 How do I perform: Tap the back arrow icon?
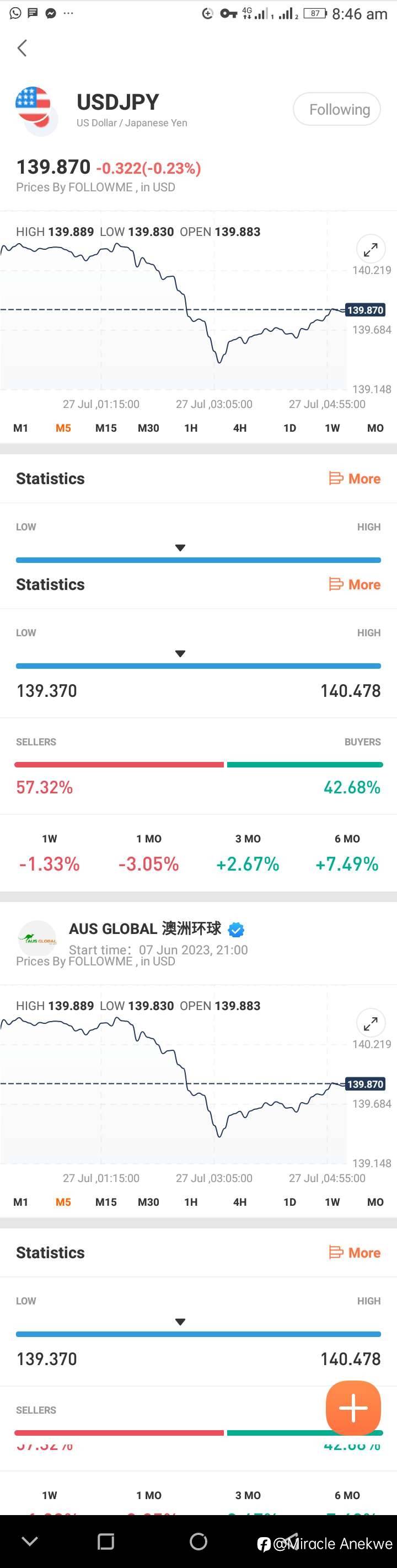(23, 48)
